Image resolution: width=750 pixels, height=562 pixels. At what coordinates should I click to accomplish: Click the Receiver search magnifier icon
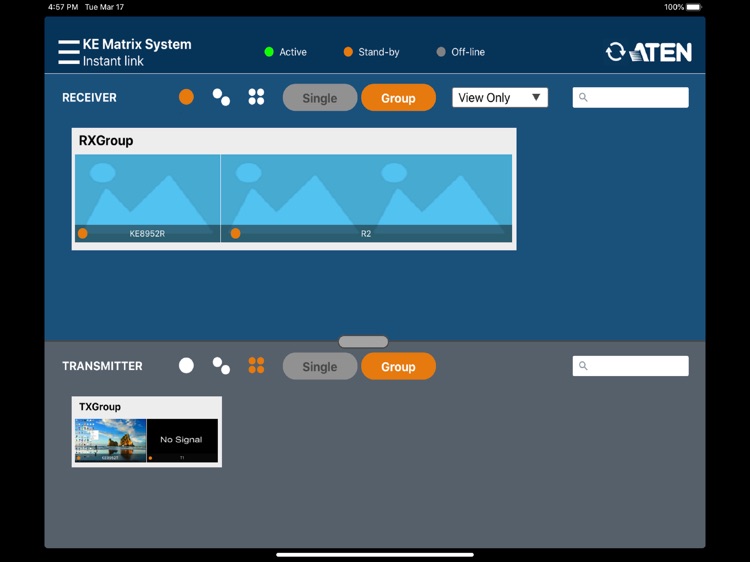point(583,98)
